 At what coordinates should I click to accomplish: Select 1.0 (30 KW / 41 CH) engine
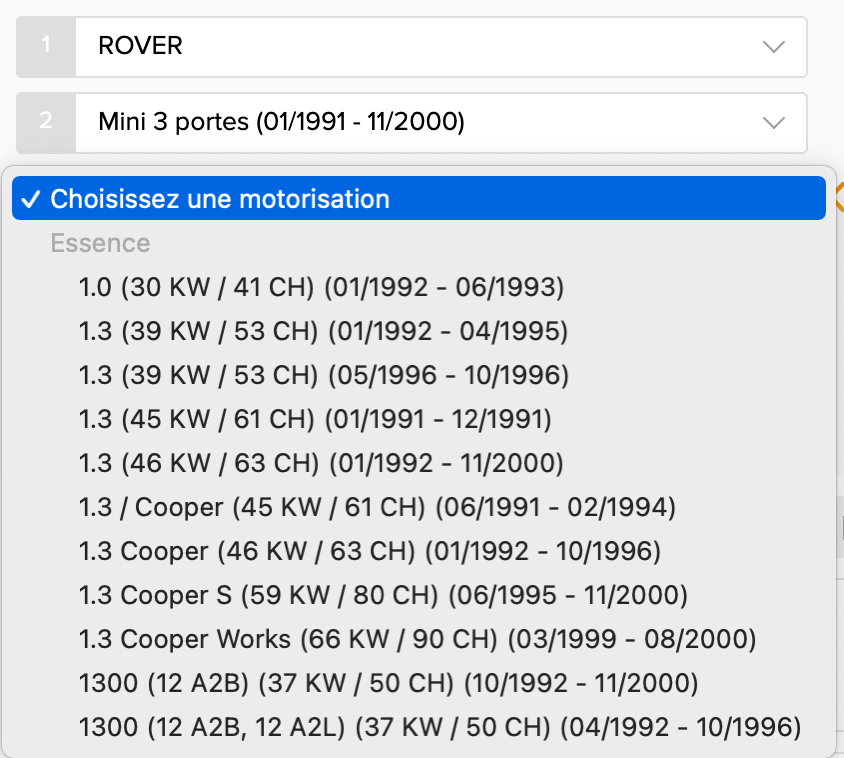[x=419, y=287]
